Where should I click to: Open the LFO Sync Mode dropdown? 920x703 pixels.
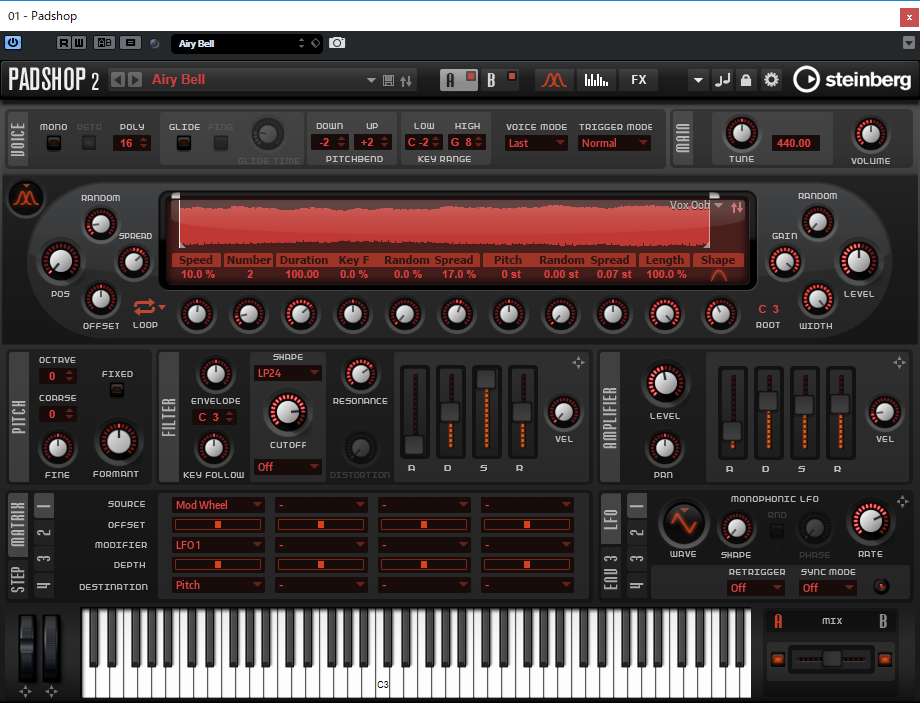[x=828, y=587]
